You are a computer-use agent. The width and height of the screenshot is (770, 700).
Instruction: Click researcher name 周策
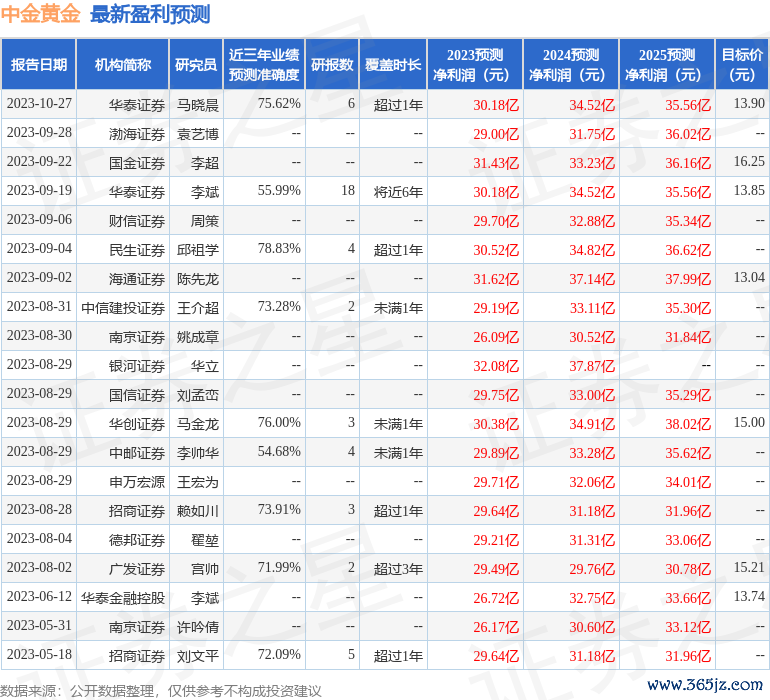point(205,221)
